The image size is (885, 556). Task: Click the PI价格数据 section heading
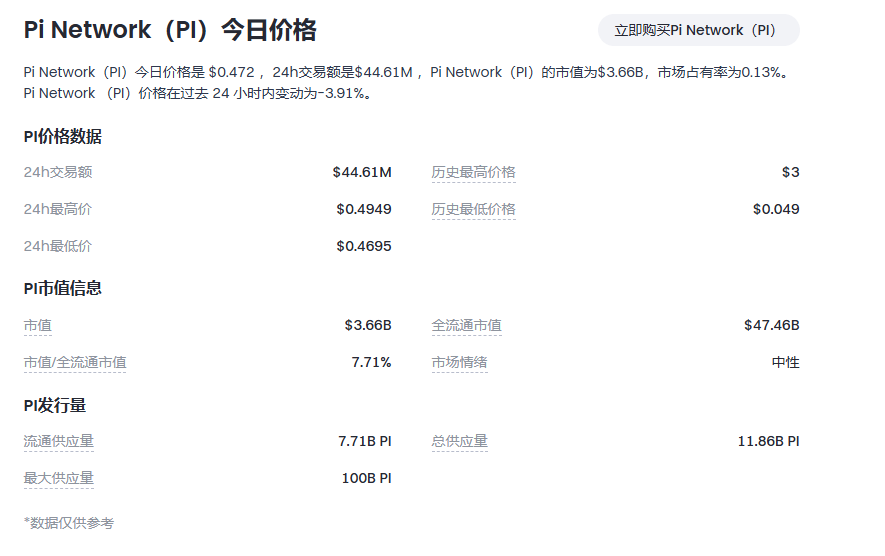click(63, 137)
